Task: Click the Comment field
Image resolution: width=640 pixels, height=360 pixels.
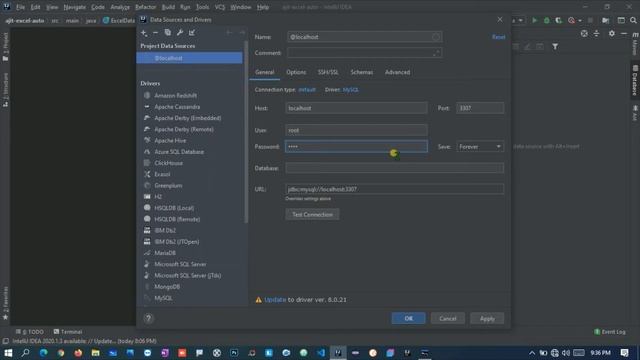Action: [x=364, y=53]
